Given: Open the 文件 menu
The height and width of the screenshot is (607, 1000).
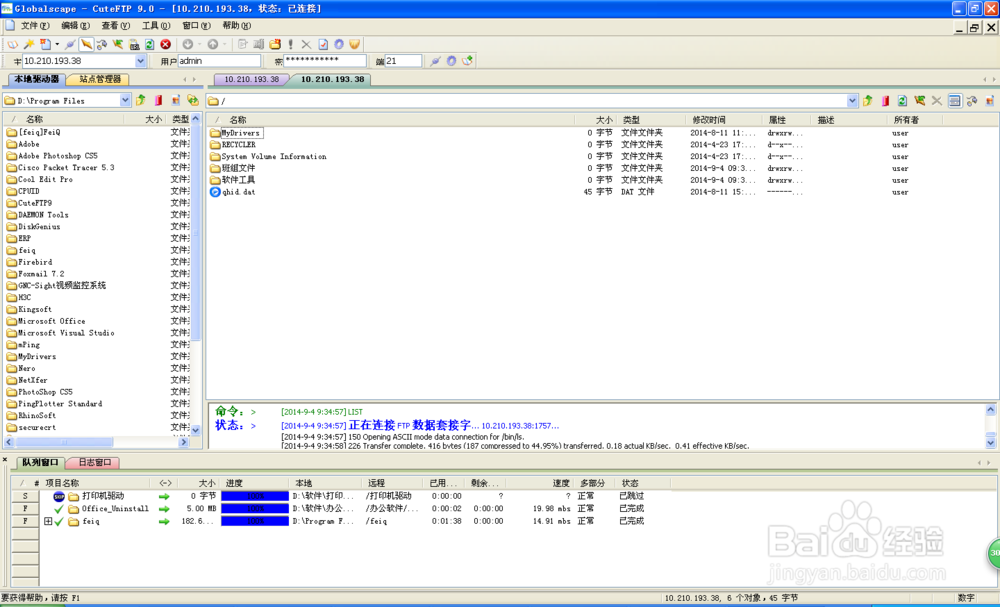Looking at the screenshot, I should point(35,26).
